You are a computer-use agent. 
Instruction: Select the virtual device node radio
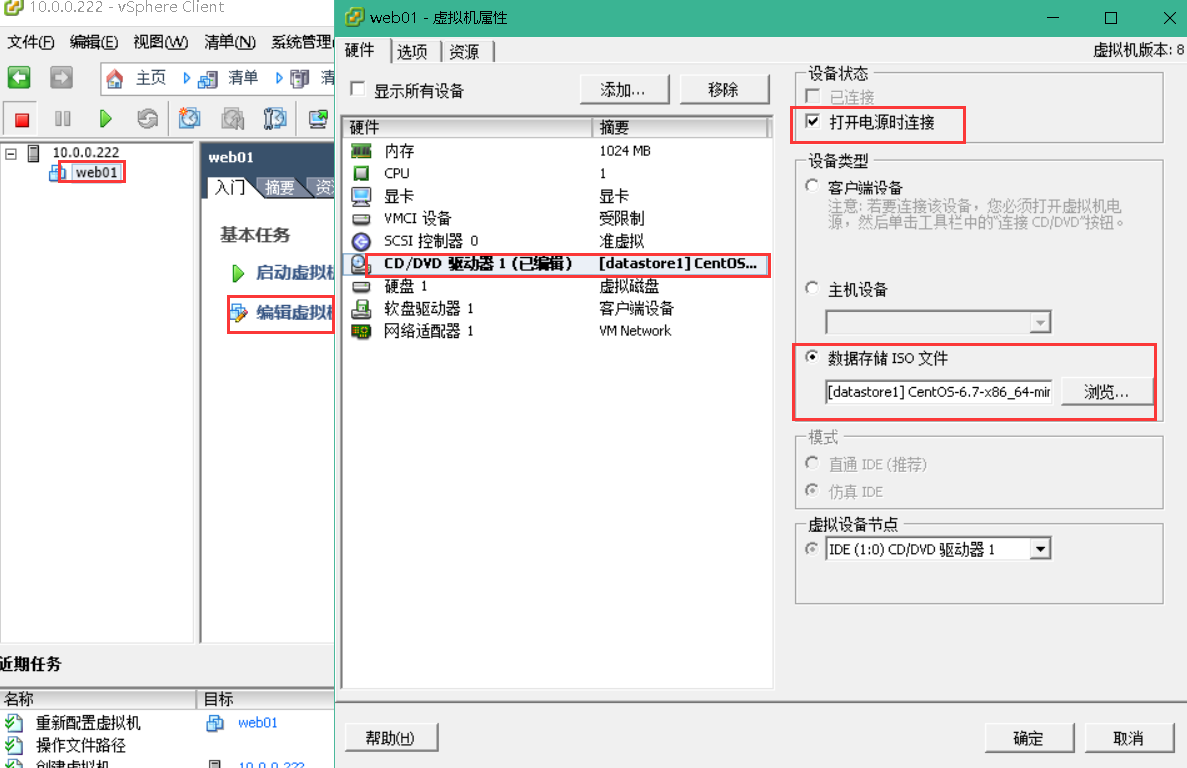812,548
